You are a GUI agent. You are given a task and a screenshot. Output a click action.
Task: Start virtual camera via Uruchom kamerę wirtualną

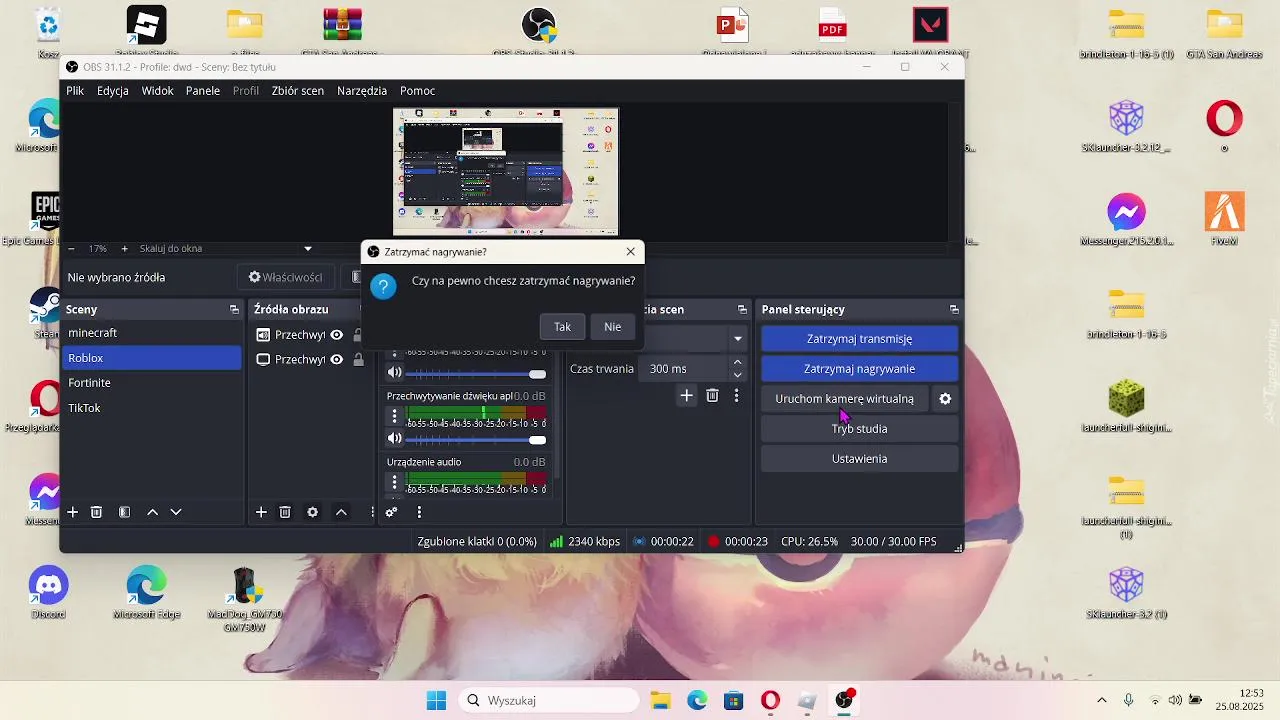point(845,399)
